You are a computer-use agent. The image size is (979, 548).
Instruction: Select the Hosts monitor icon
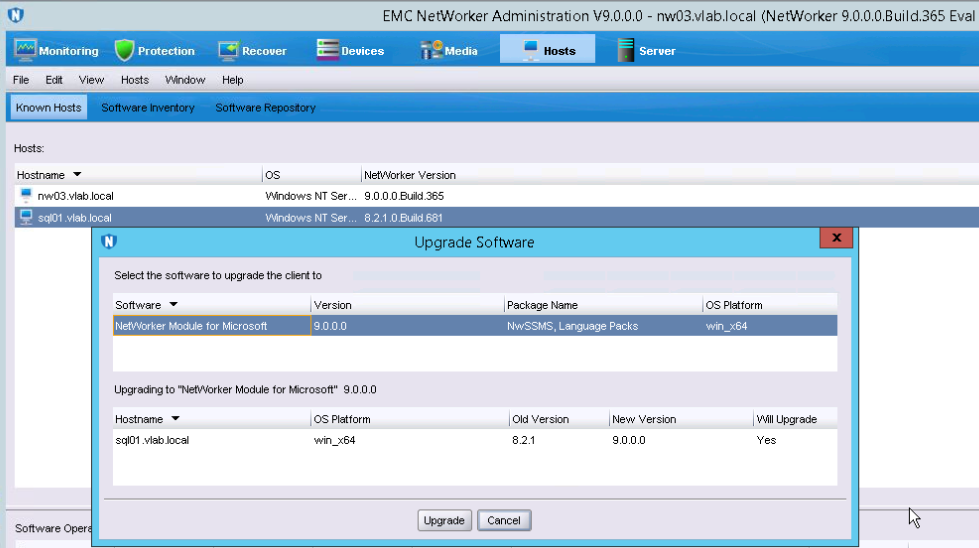[530, 51]
